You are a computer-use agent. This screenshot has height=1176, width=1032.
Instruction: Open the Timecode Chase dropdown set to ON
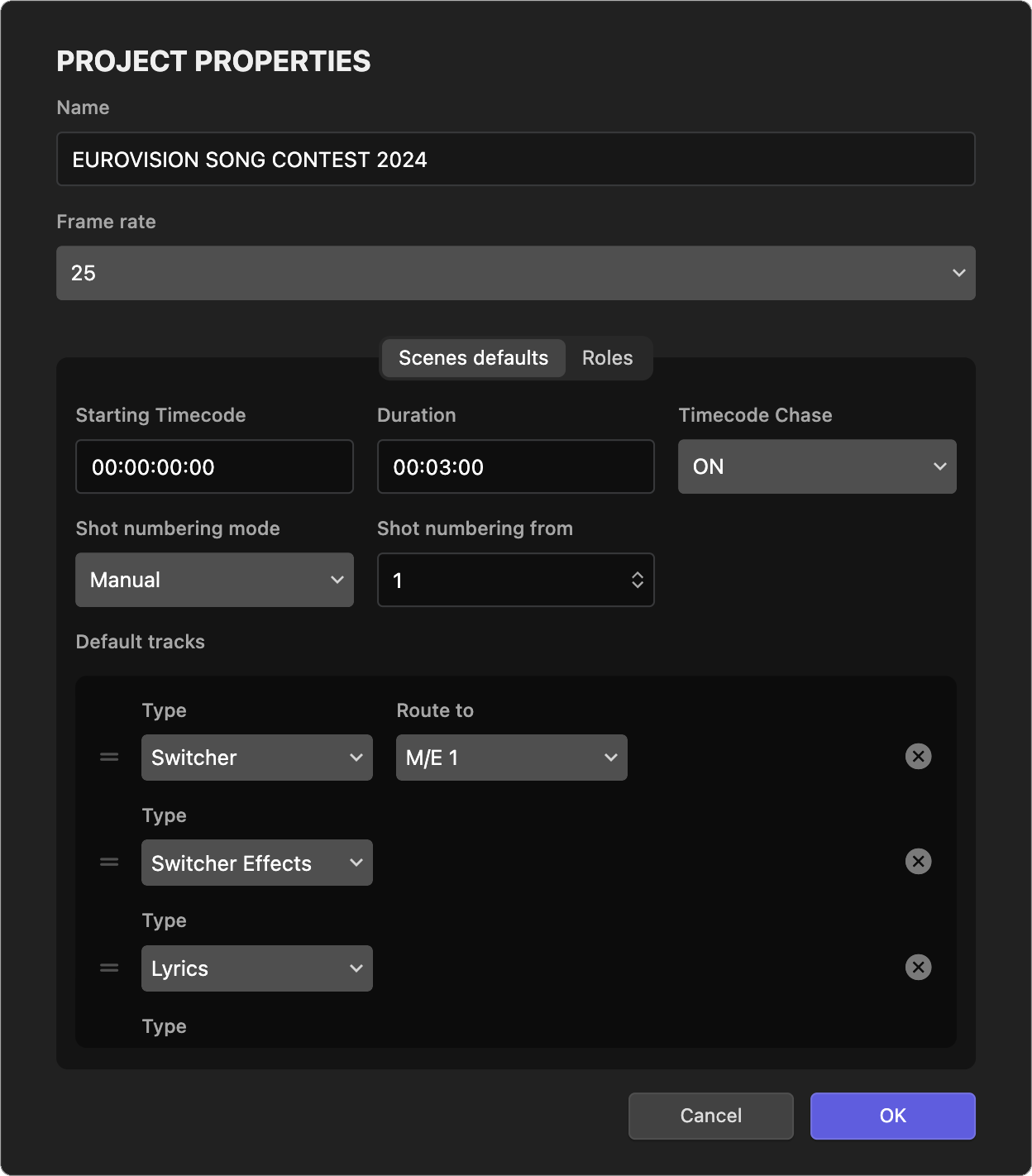pos(817,466)
